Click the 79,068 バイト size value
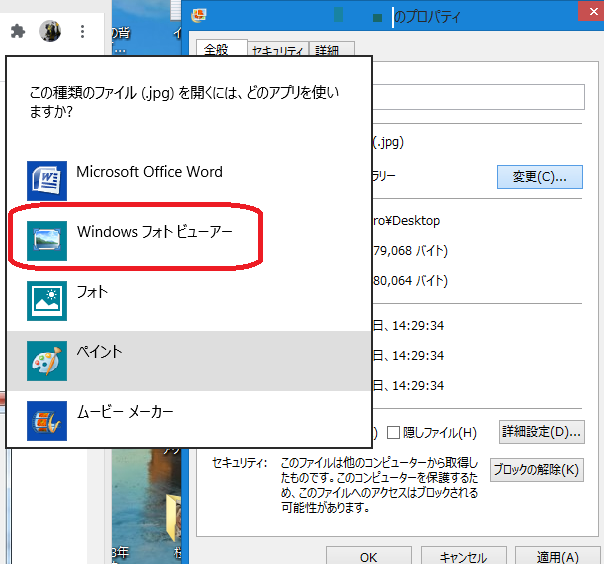Screen dimensions: 604x564 pos(410,251)
